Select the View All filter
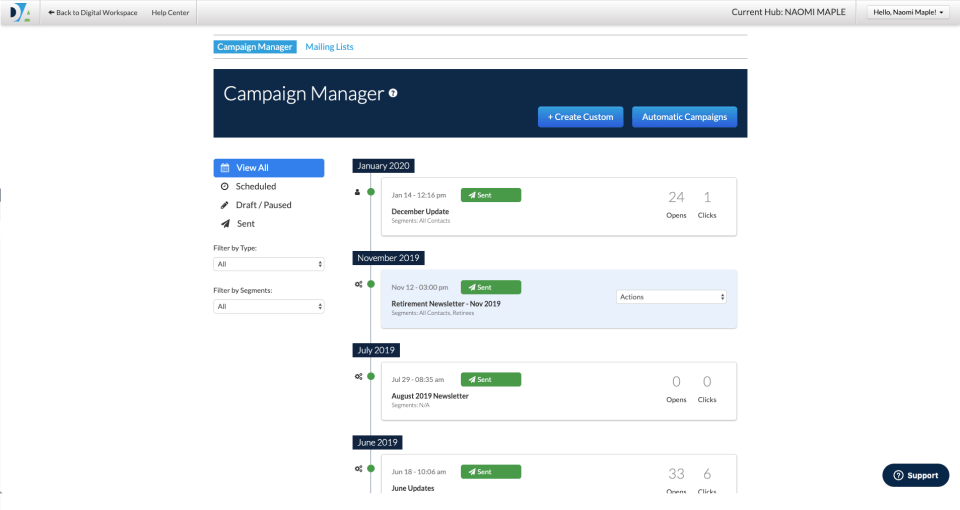Screen dimensions: 960x510 [269, 168]
